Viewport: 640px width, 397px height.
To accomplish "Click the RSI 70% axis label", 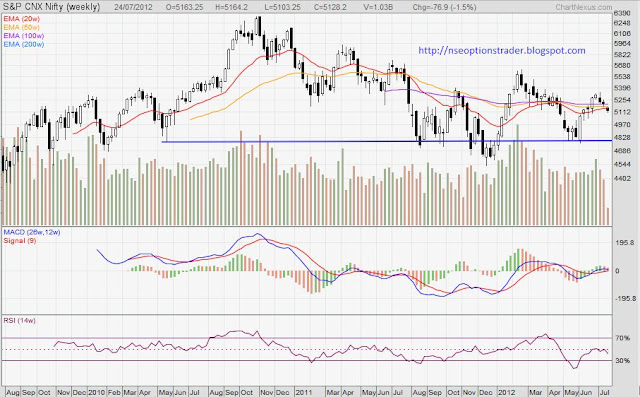I will click(622, 338).
